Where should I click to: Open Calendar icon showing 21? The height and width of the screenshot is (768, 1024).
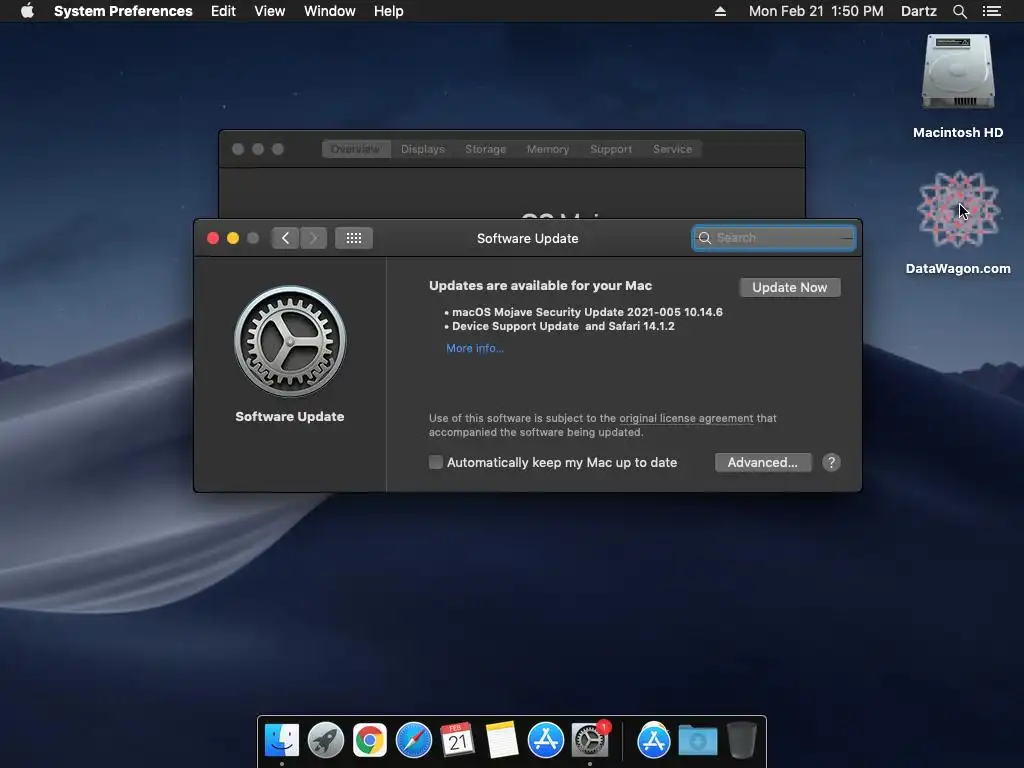tap(457, 741)
